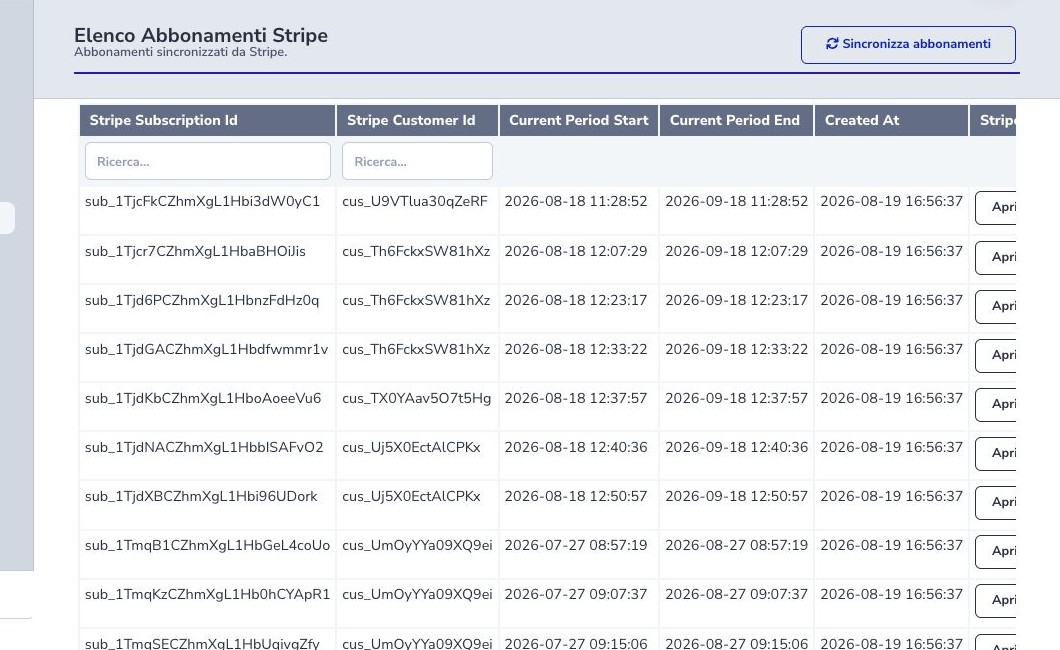Open the Apri button for sub_1Tjcr7CZhmXgL1HbaBHOiJis
The image size is (1060, 650).
coord(996,257)
